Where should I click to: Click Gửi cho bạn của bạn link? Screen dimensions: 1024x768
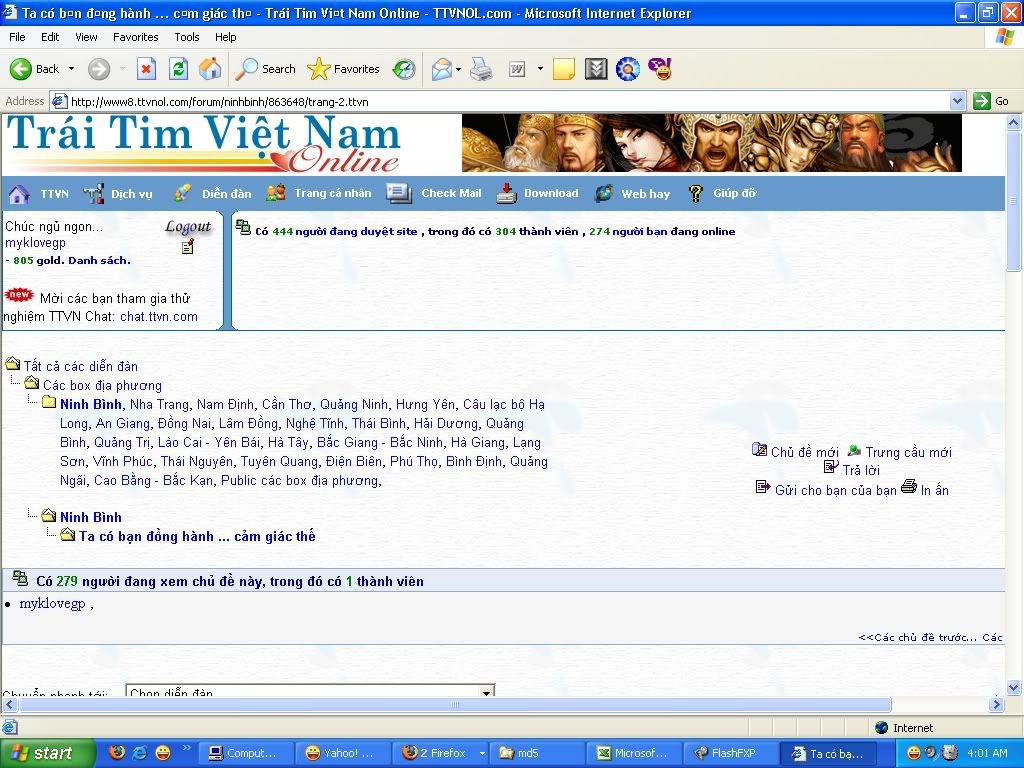pyautogui.click(x=836, y=490)
